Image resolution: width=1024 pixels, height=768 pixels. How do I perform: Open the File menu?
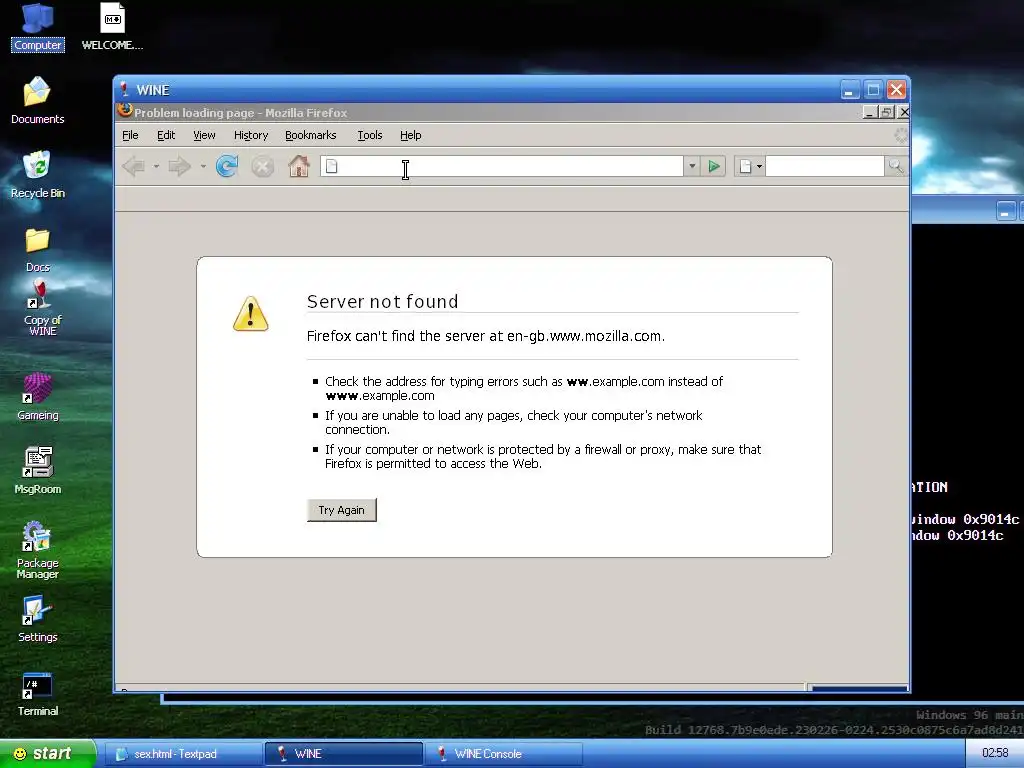tap(130, 135)
